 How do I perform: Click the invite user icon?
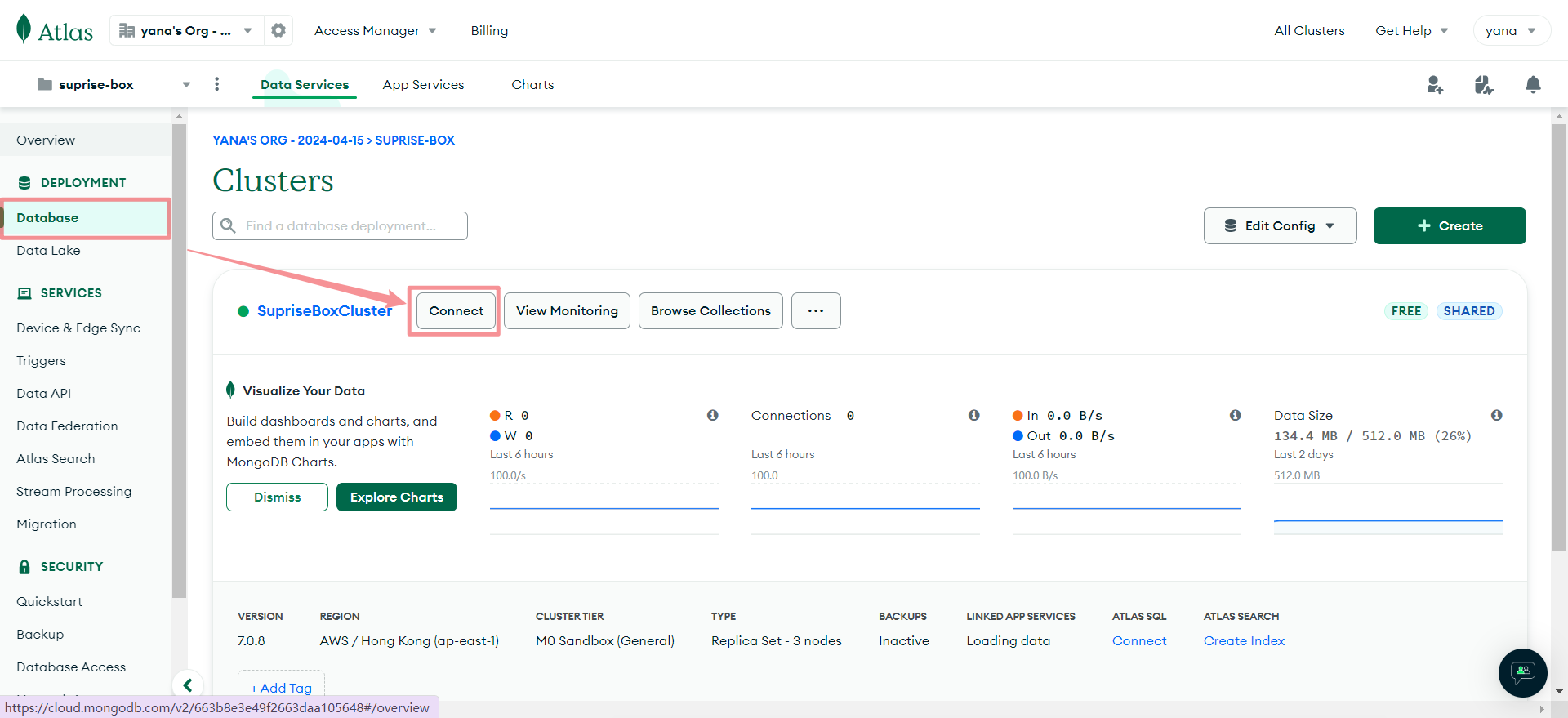(1435, 84)
